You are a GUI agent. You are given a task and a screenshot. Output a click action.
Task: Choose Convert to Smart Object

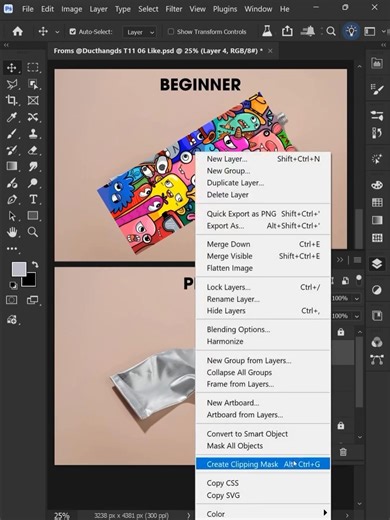[x=263, y=434]
